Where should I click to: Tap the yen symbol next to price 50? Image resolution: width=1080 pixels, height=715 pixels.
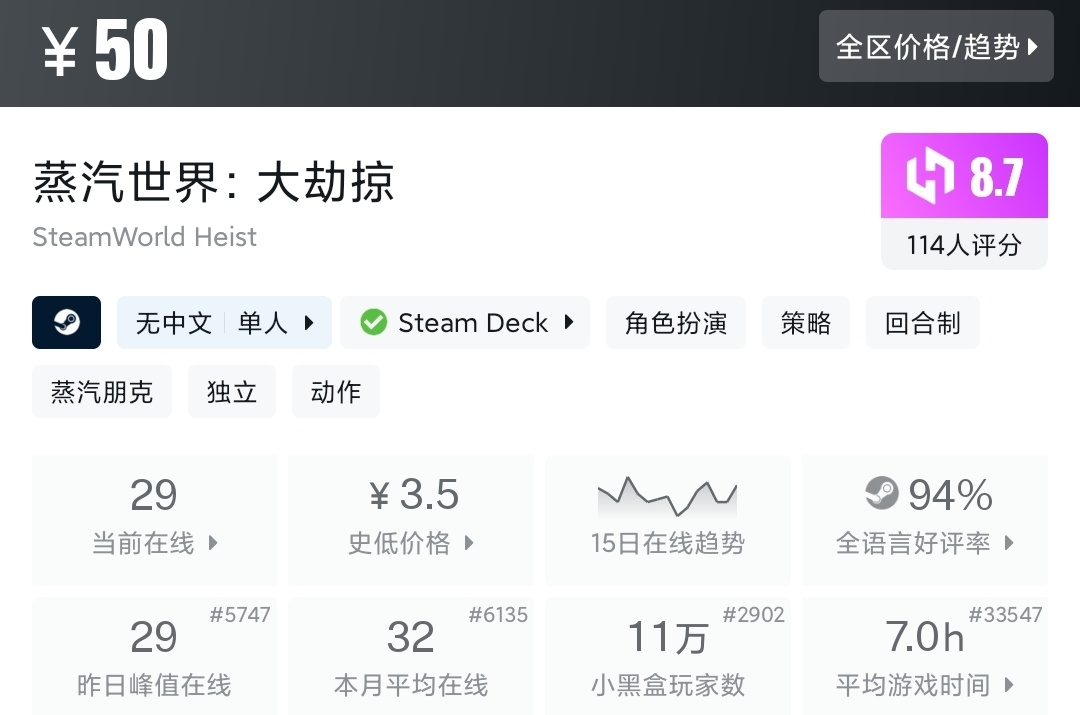pos(60,51)
